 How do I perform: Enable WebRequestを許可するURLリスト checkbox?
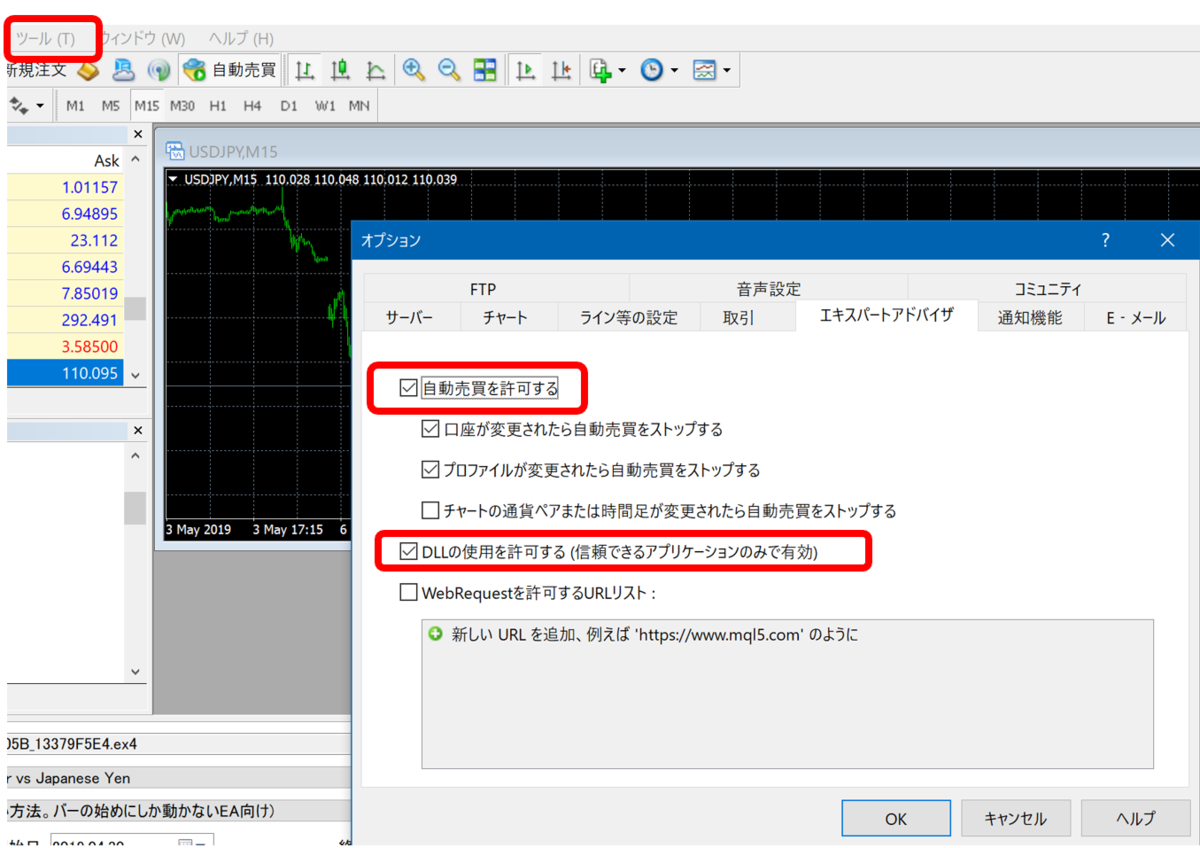[407, 593]
